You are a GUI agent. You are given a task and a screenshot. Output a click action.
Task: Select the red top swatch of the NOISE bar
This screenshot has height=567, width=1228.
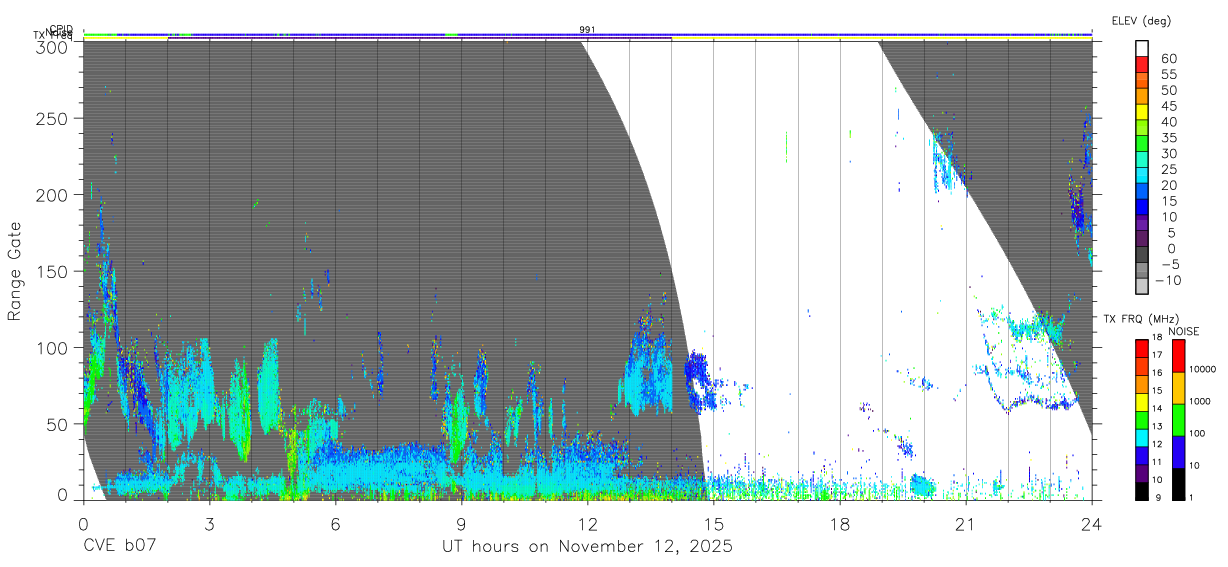coord(1178,356)
